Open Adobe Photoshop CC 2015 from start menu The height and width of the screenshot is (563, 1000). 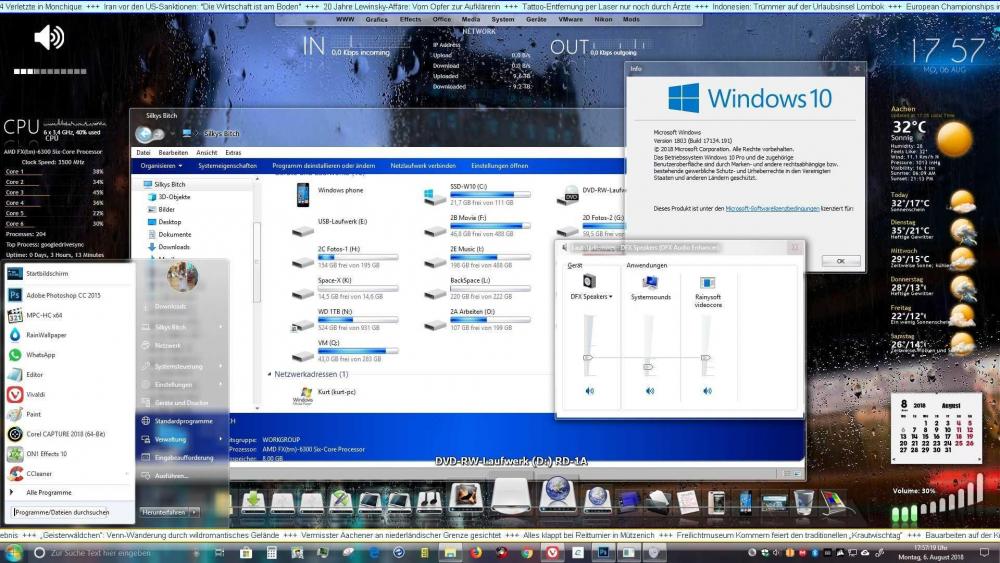62,295
